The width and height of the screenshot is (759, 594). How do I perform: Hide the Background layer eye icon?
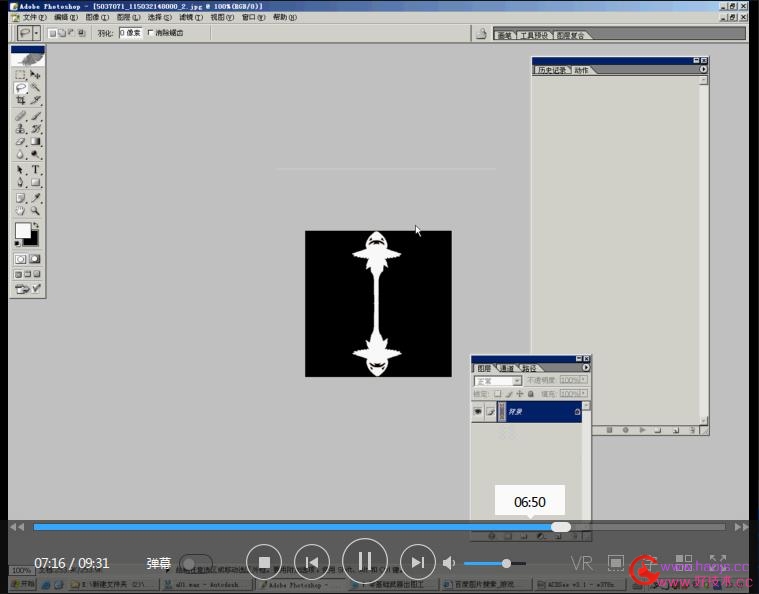pyautogui.click(x=478, y=411)
